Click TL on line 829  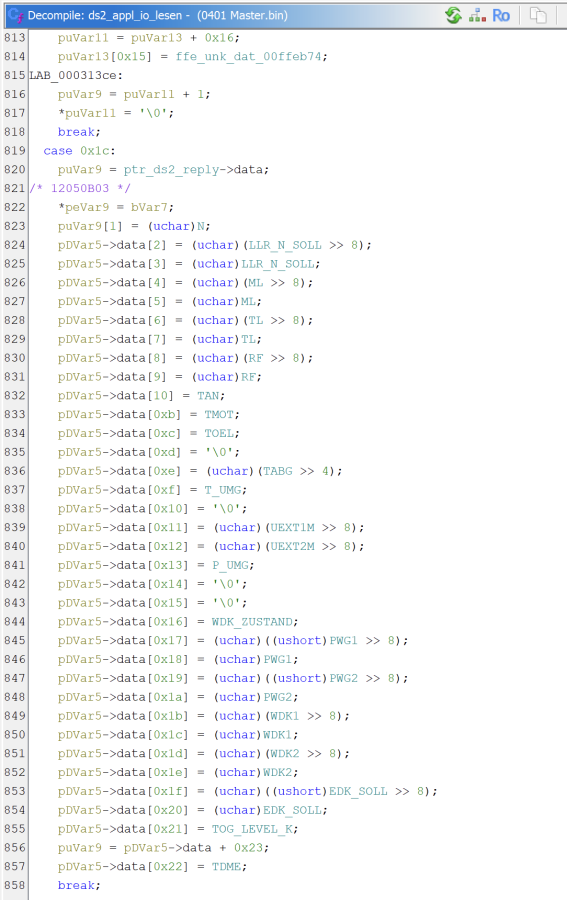(x=248, y=339)
